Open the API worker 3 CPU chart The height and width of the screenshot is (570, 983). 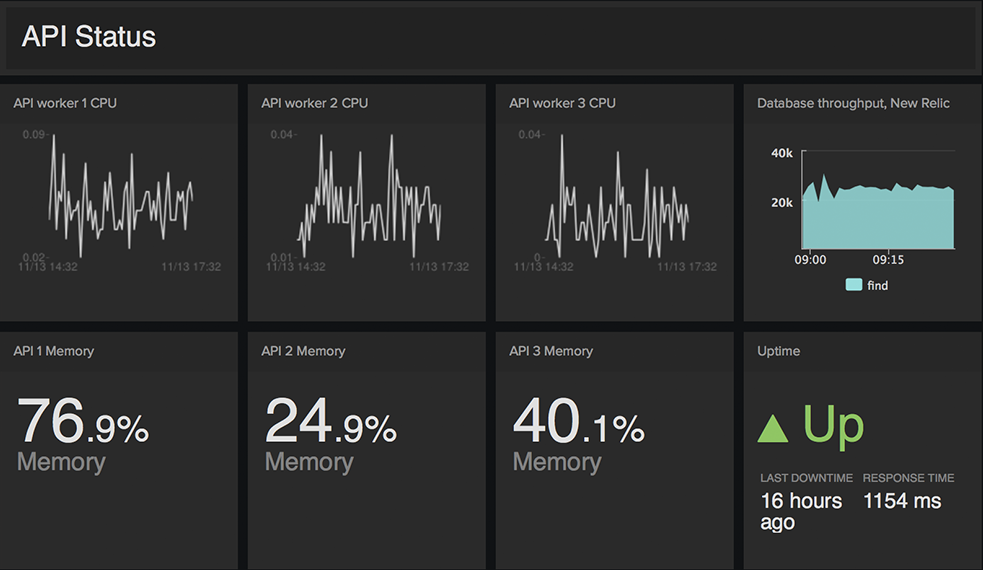click(x=616, y=197)
